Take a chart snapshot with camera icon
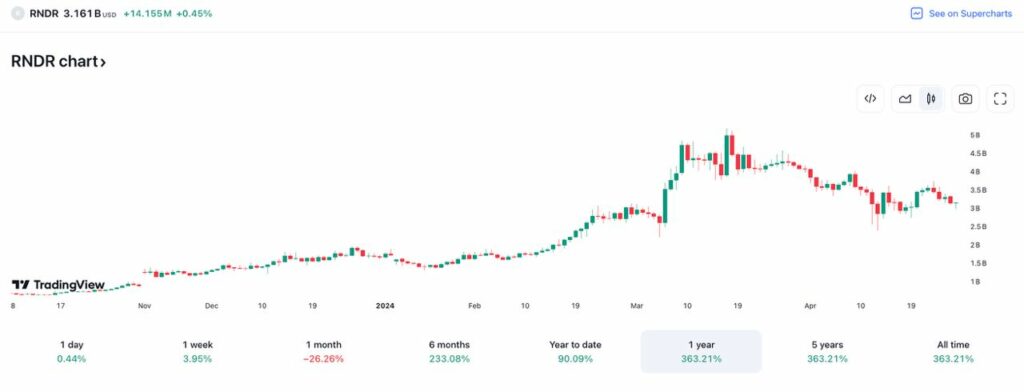This screenshot has height=392, width=1024. pos(965,99)
